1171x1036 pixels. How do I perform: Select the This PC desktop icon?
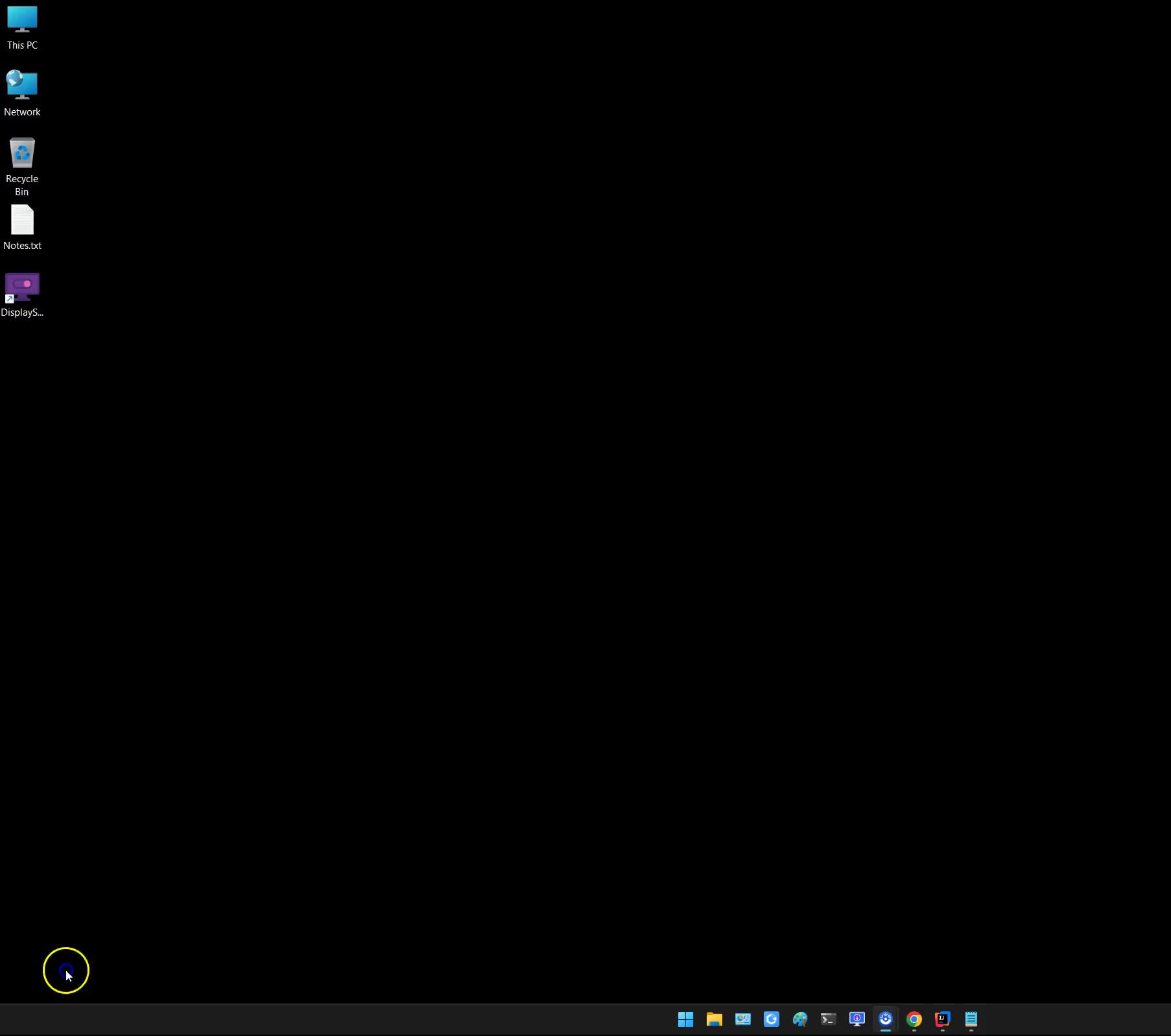tap(22, 27)
